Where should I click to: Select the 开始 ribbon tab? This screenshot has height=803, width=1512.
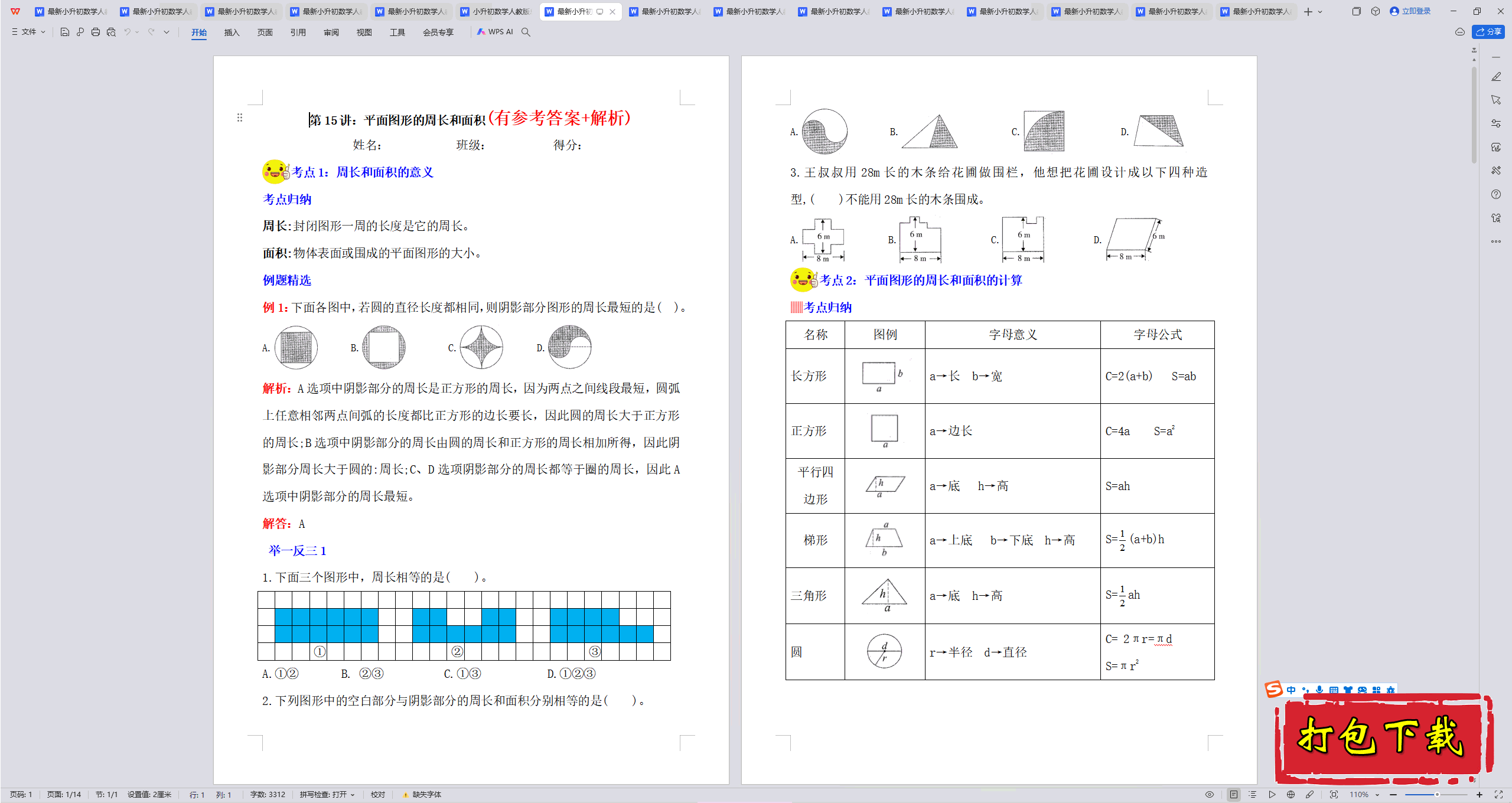199,32
